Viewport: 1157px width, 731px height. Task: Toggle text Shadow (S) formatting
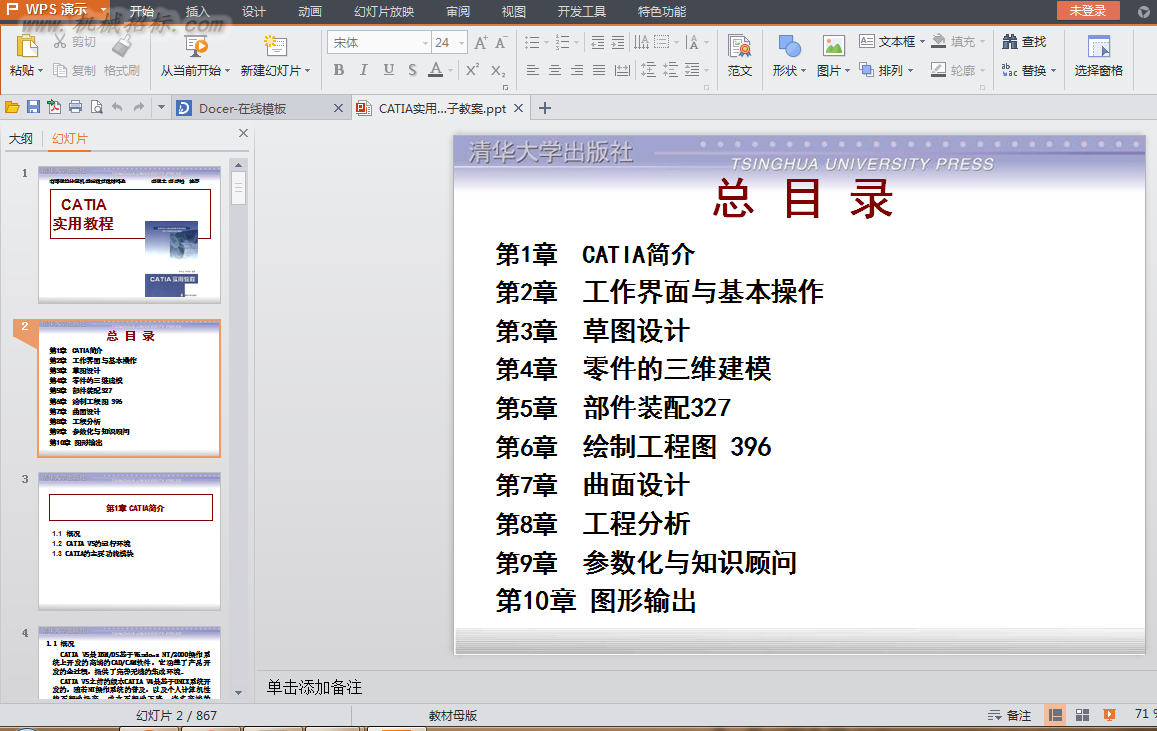pyautogui.click(x=412, y=69)
